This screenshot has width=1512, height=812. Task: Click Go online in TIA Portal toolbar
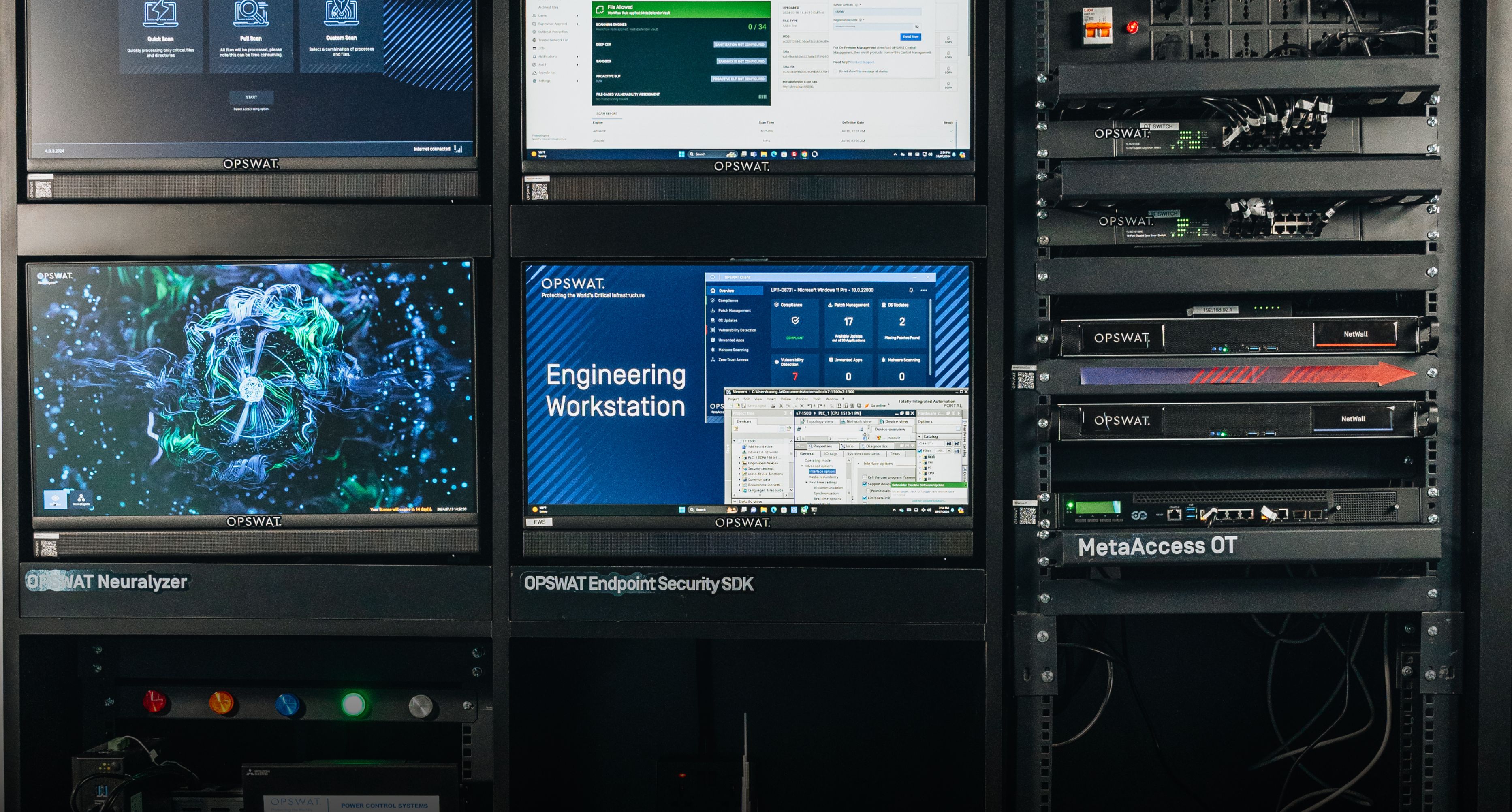pyautogui.click(x=876, y=406)
